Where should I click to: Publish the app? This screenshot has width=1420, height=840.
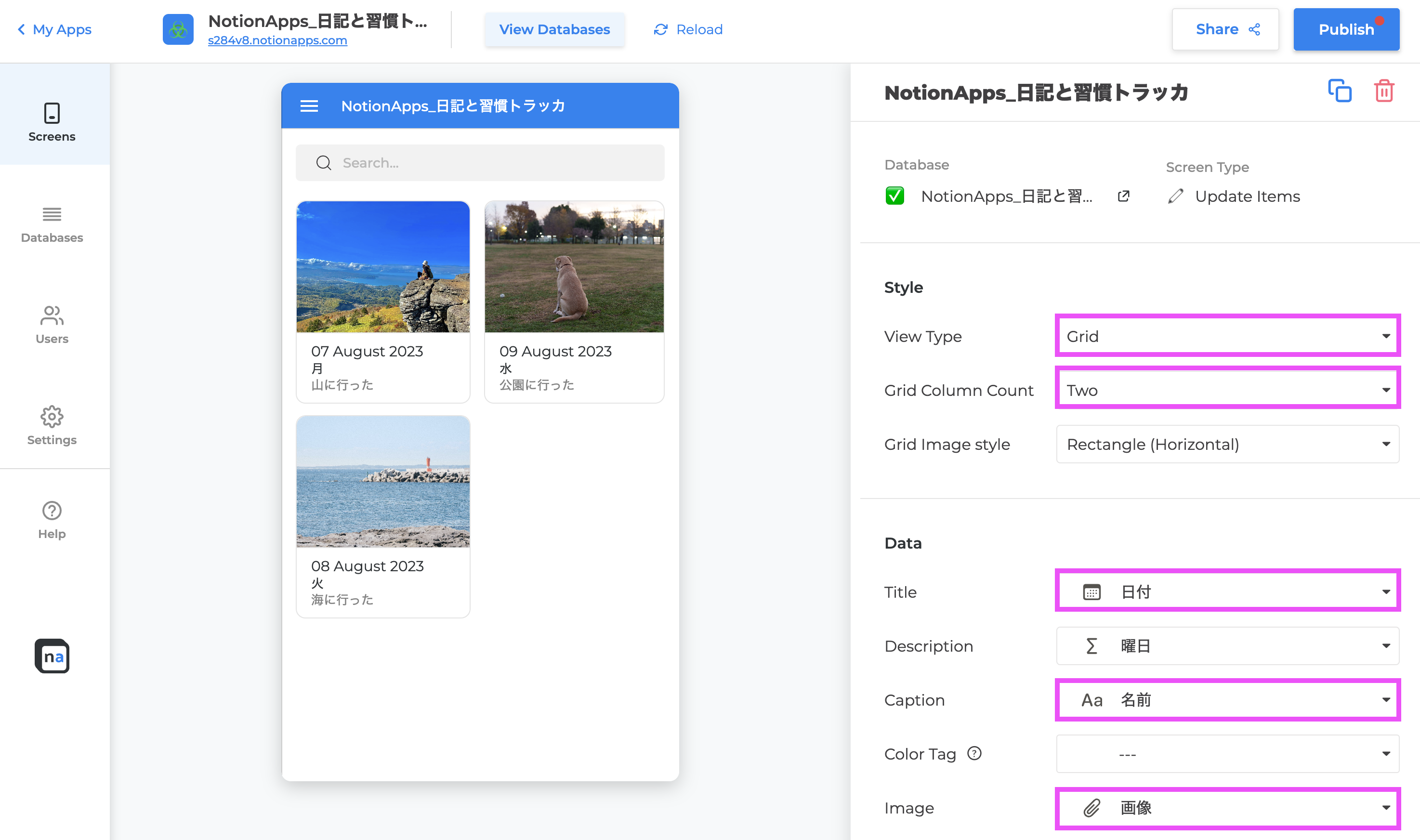[1346, 29]
